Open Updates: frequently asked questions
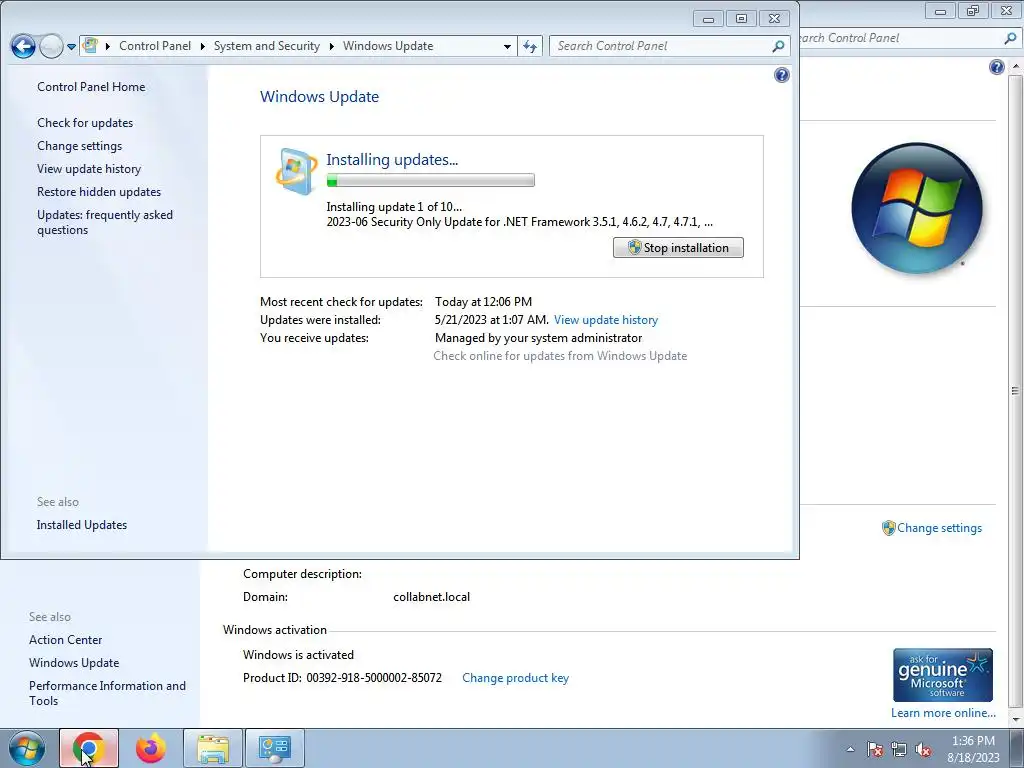 click(104, 222)
